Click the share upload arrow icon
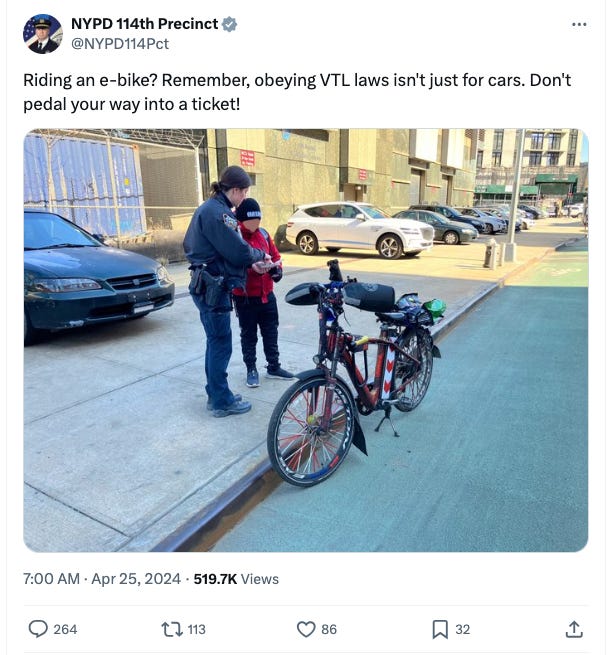The image size is (611, 655). click(574, 629)
